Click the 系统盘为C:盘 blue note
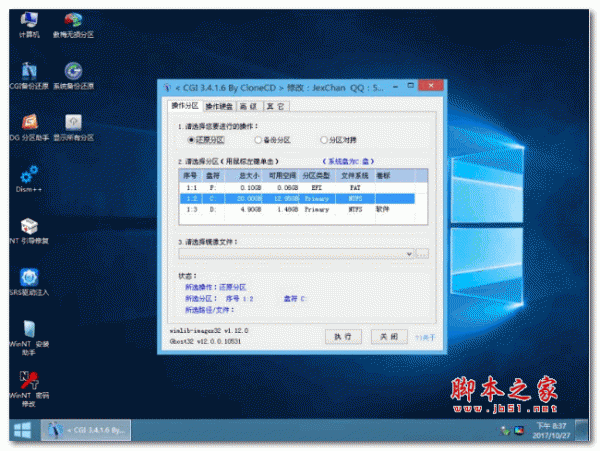The height and width of the screenshot is (451, 600). (348, 161)
